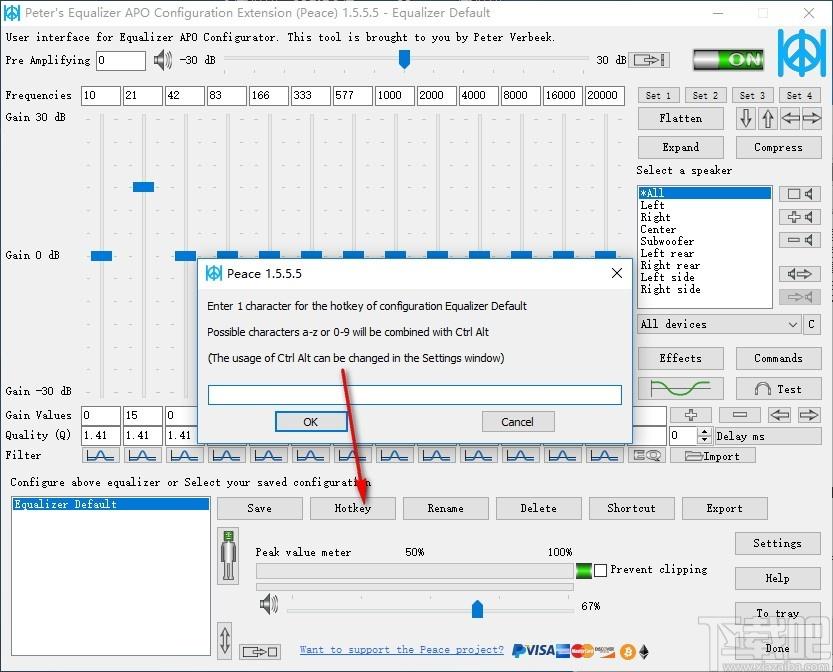The width and height of the screenshot is (833, 672).
Task: Click the To tray button
Action: 778,614
